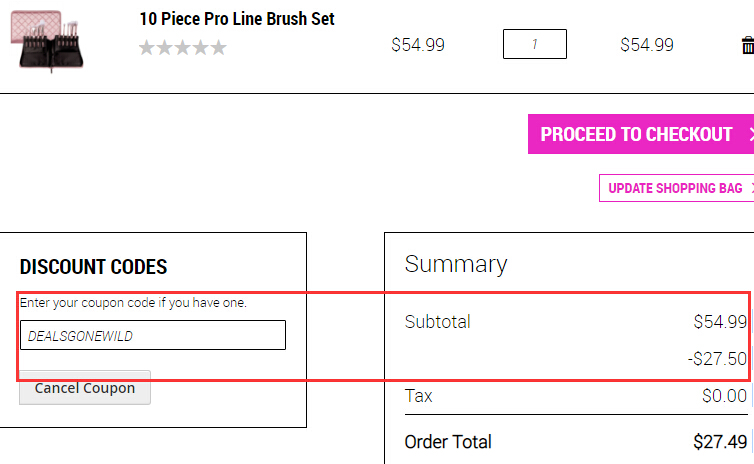Select the second rating star
Image resolution: width=754 pixels, height=464 pixels.
click(x=164, y=48)
